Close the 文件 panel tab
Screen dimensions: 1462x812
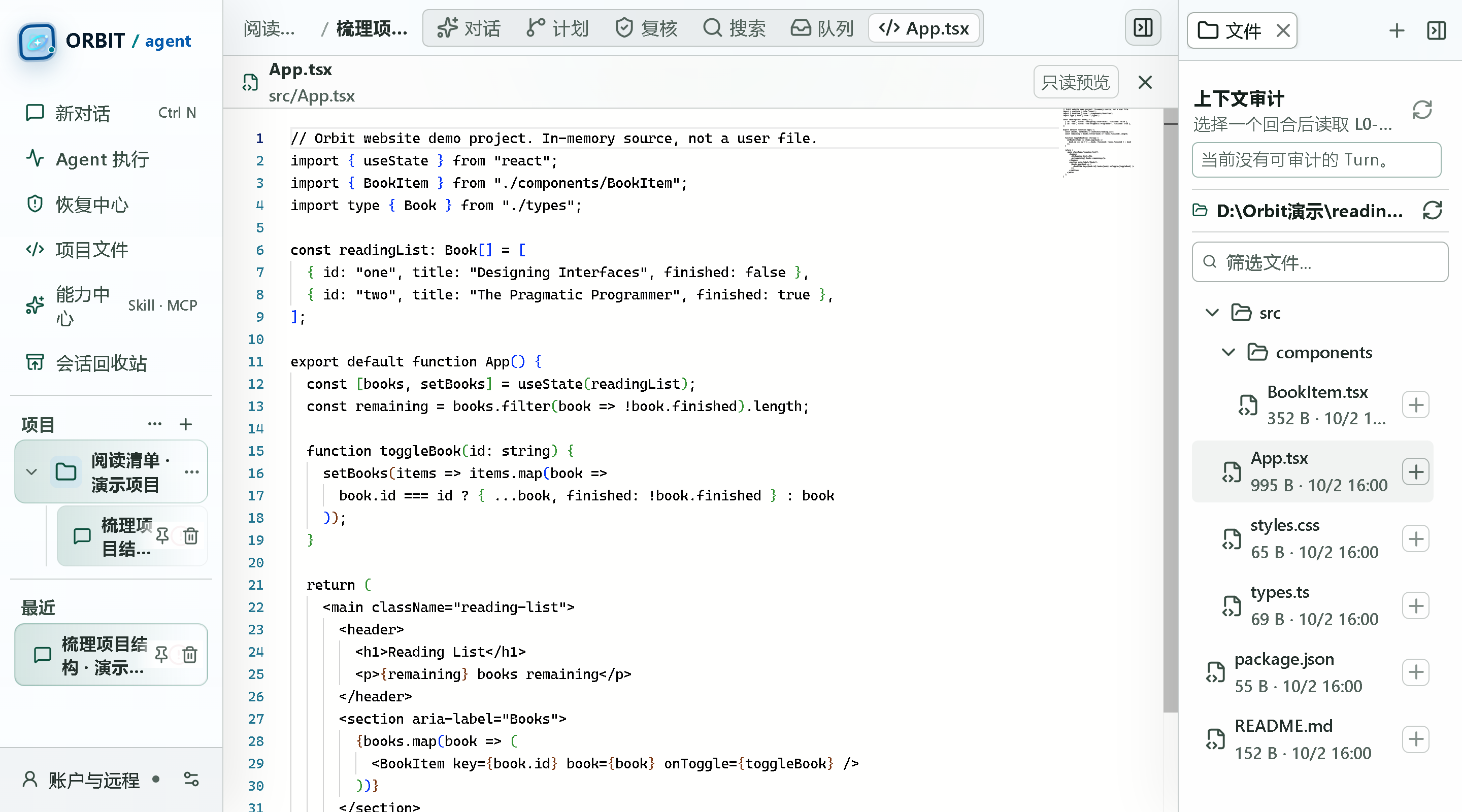[1283, 30]
